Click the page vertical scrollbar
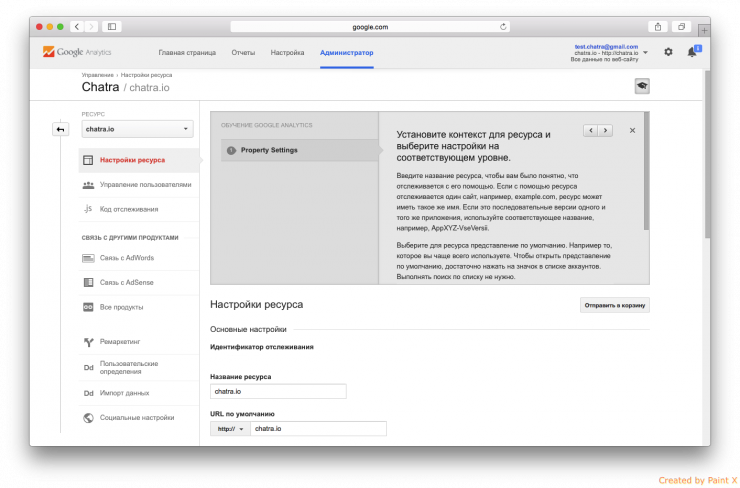The width and height of the screenshot is (740, 488). (707, 154)
